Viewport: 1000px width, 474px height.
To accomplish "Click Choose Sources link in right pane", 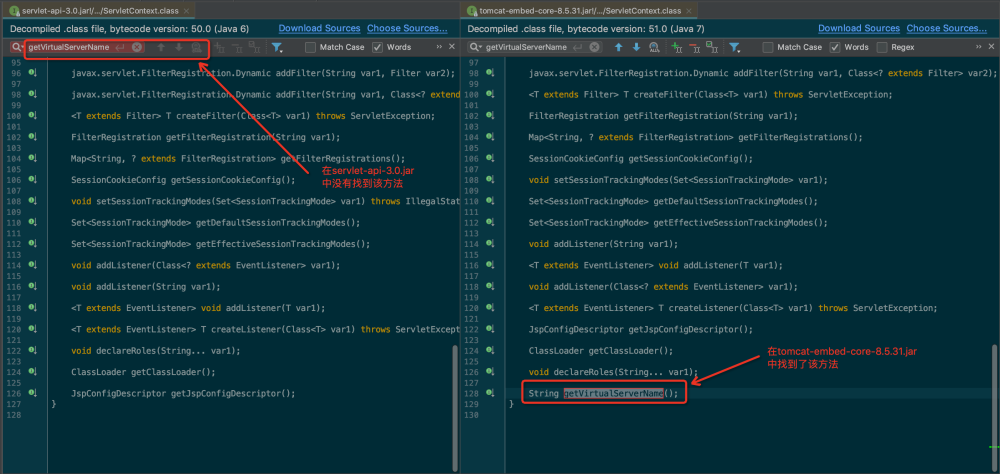I will pyautogui.click(x=946, y=29).
